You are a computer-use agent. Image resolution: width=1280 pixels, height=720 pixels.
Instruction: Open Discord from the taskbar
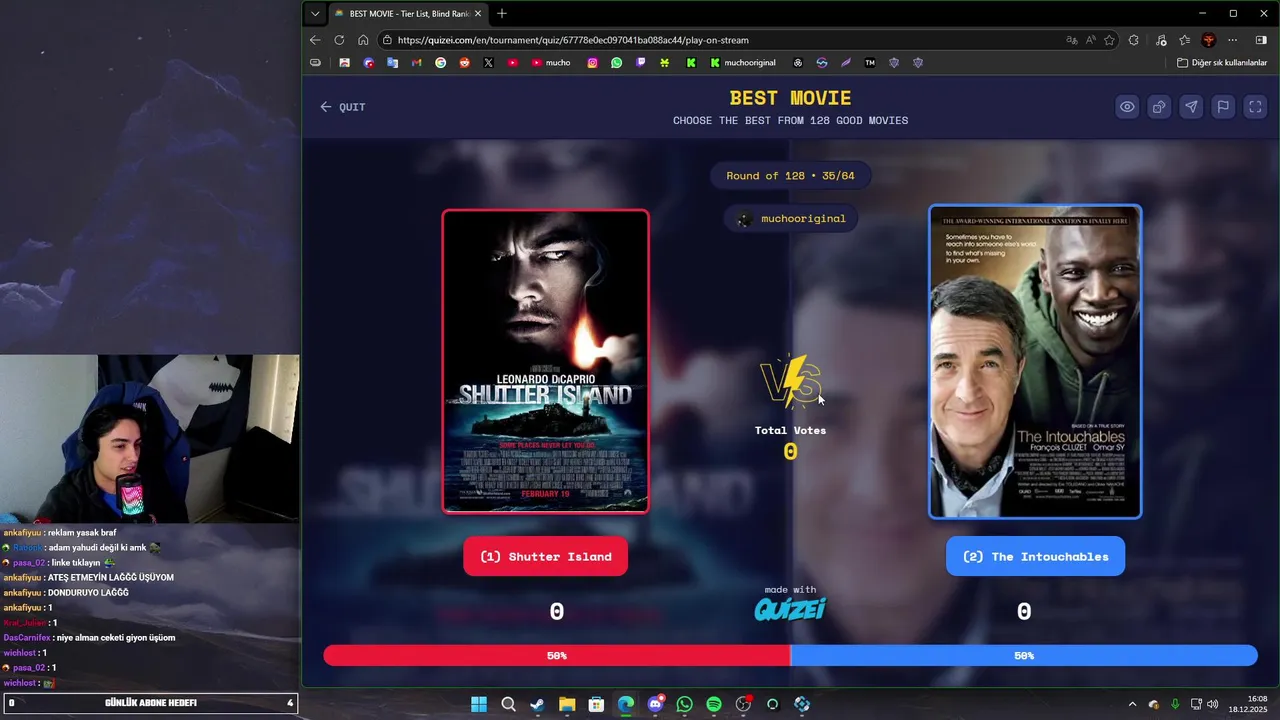point(655,704)
